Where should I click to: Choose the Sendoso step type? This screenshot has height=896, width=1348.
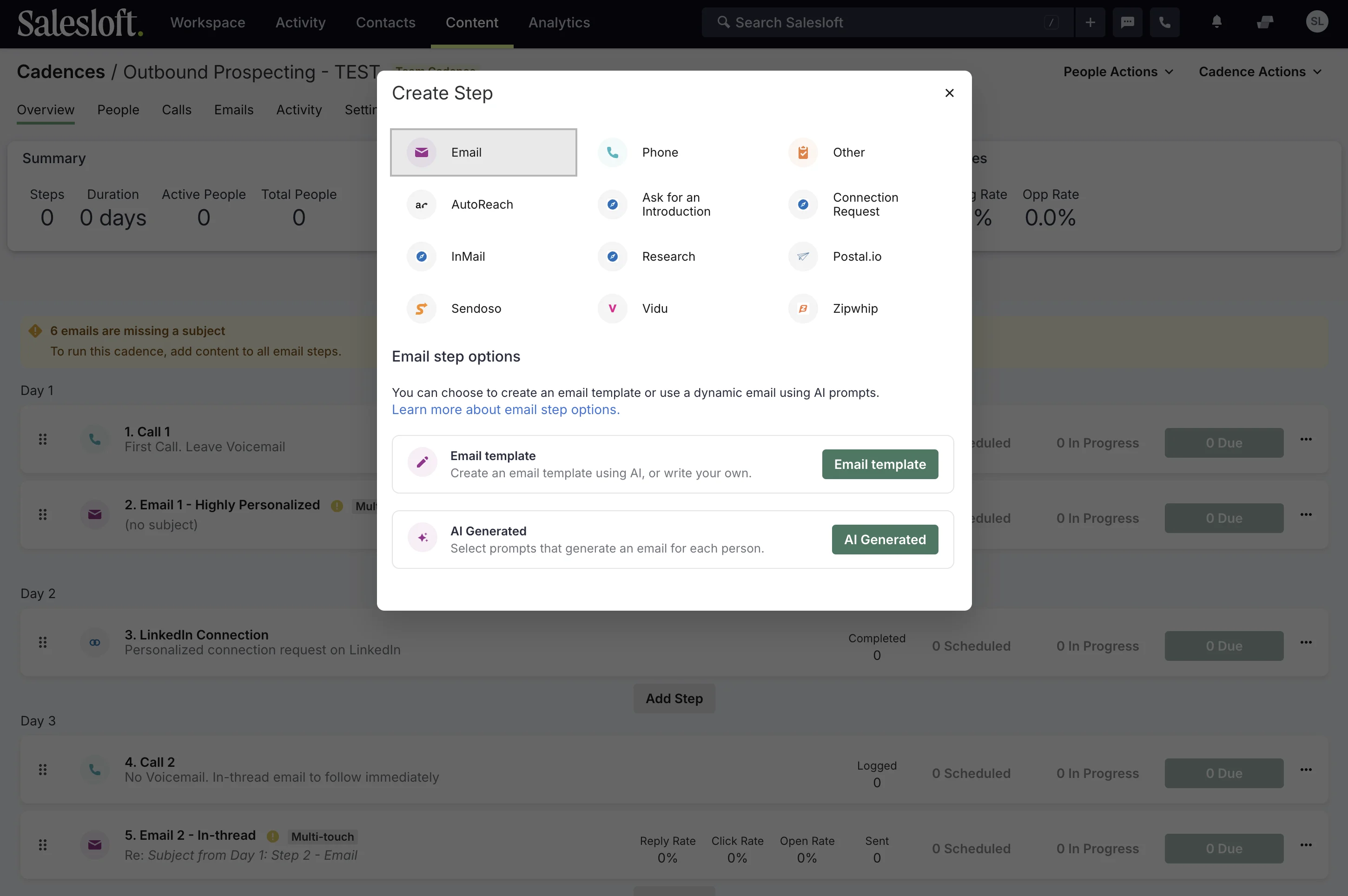click(x=483, y=309)
